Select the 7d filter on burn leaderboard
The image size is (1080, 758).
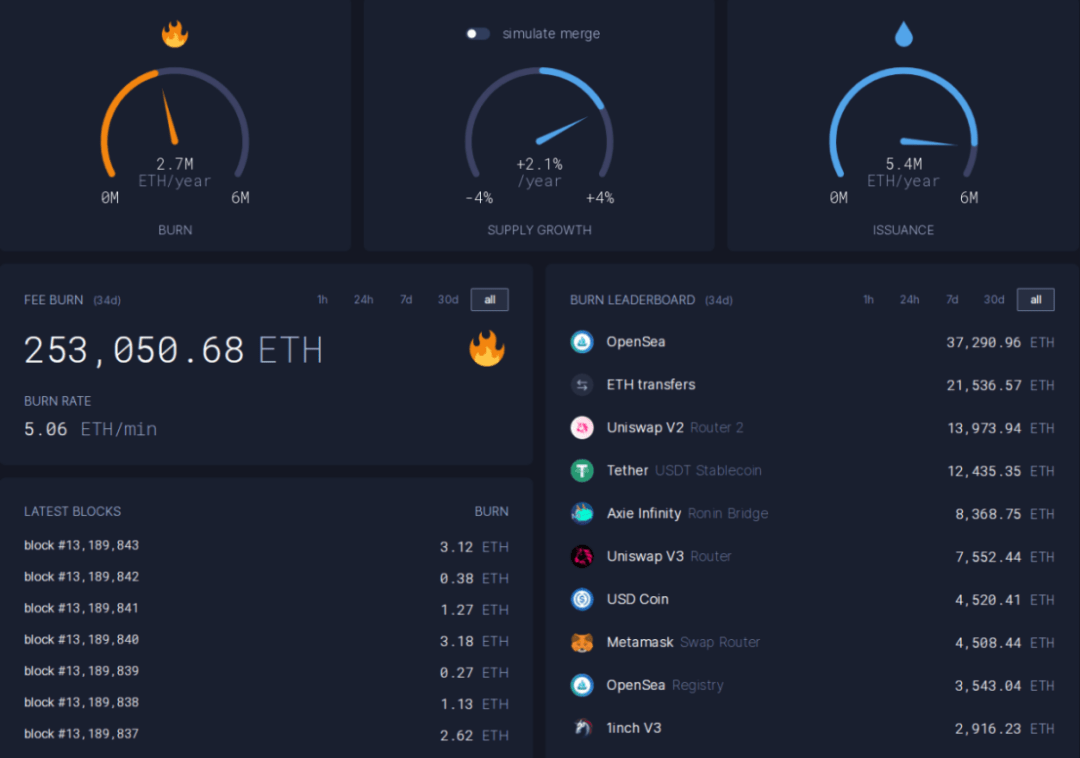pos(951,299)
